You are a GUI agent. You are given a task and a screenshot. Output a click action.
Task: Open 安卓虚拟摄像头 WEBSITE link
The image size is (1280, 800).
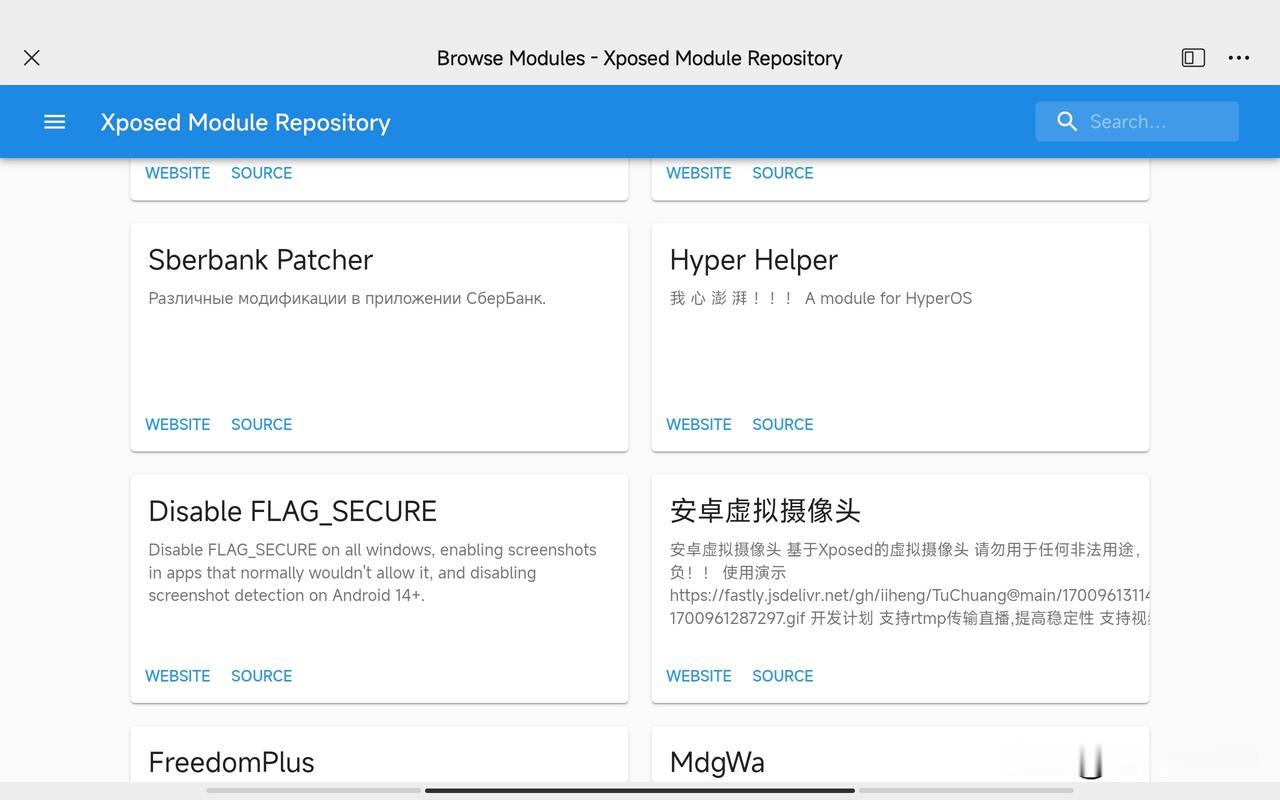tap(699, 676)
